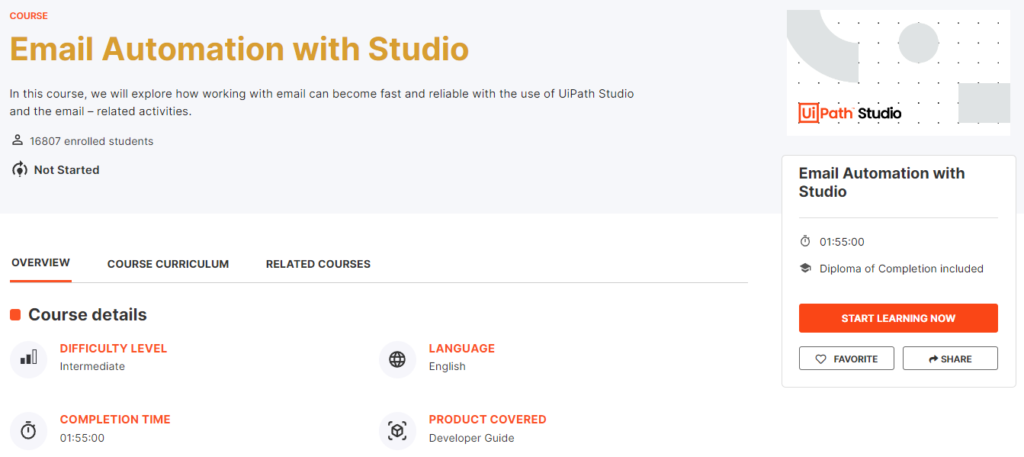This screenshot has height=457, width=1024.
Task: Click the Completion Time label
Action: tap(115, 419)
